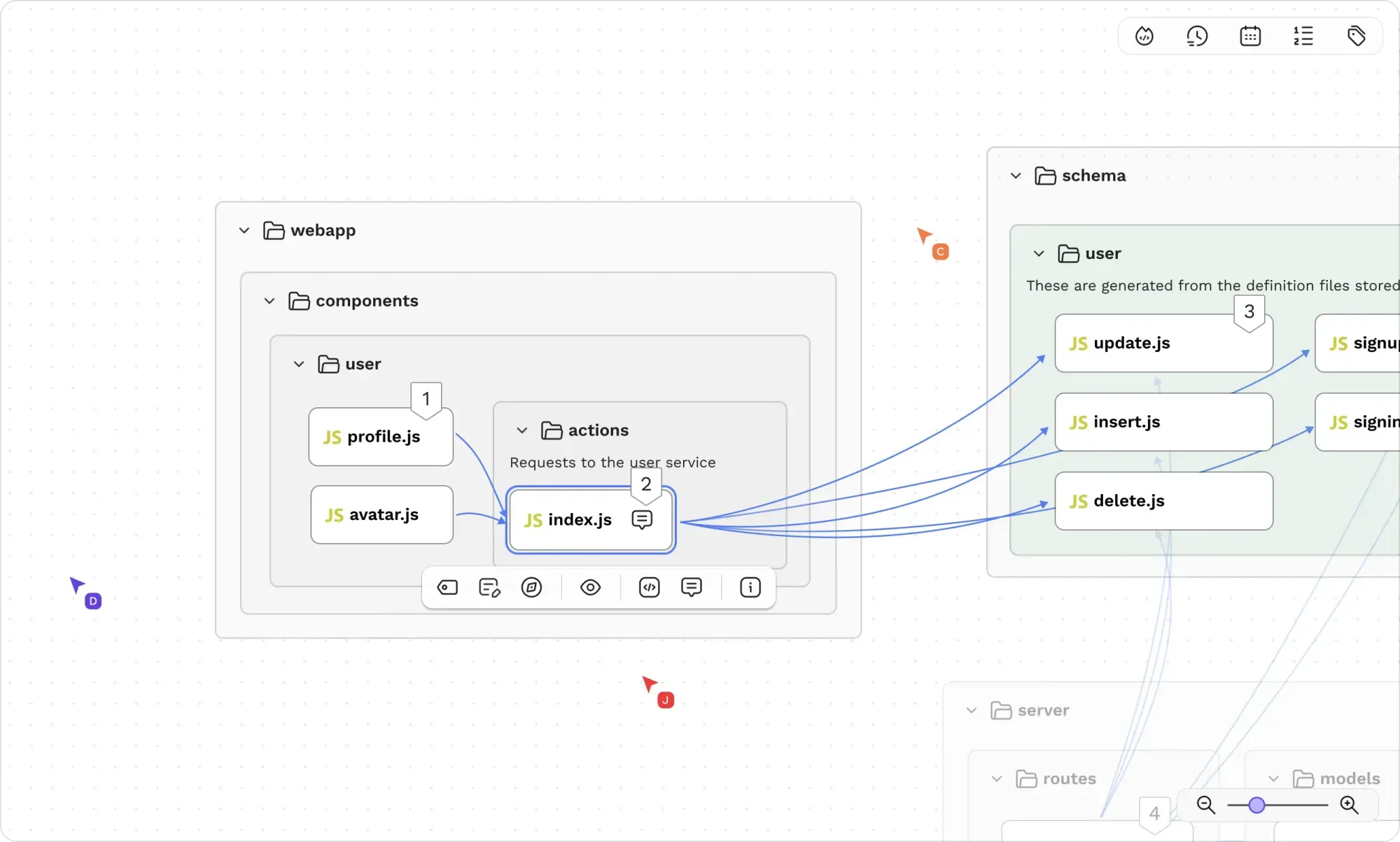1400x842 pixels.
Task: Open code view icon in node toolbar
Action: point(649,587)
